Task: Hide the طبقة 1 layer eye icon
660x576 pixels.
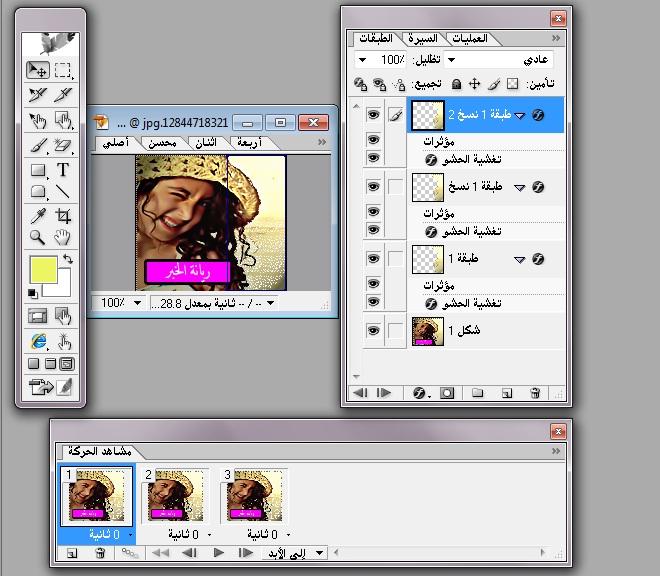Action: pos(373,259)
